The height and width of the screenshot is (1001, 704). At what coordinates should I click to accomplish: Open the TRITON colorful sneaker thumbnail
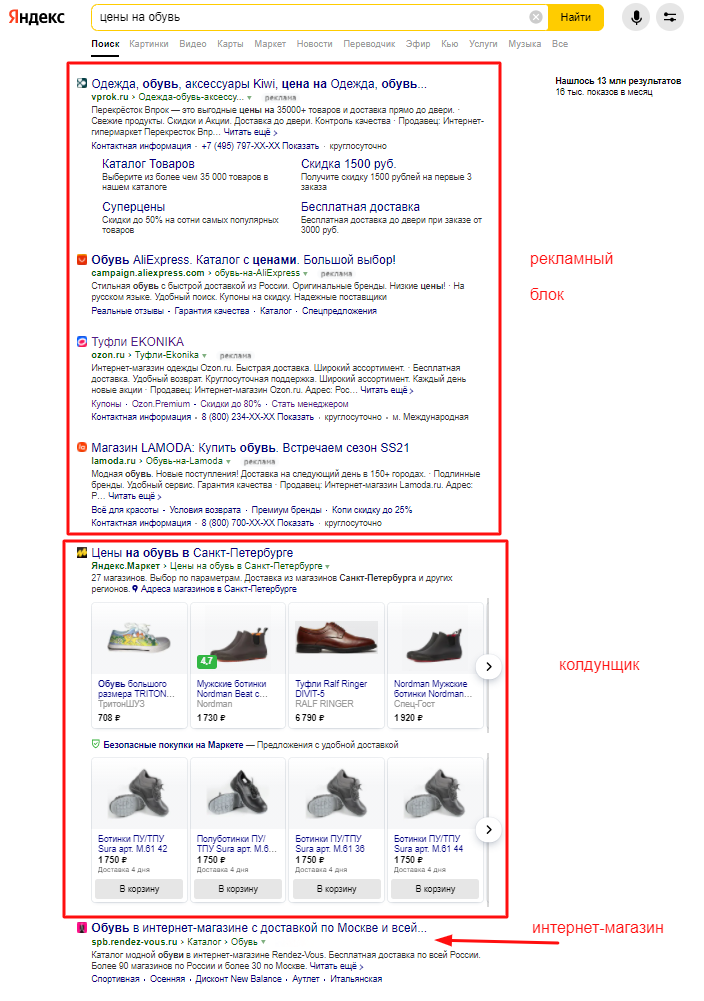139,638
